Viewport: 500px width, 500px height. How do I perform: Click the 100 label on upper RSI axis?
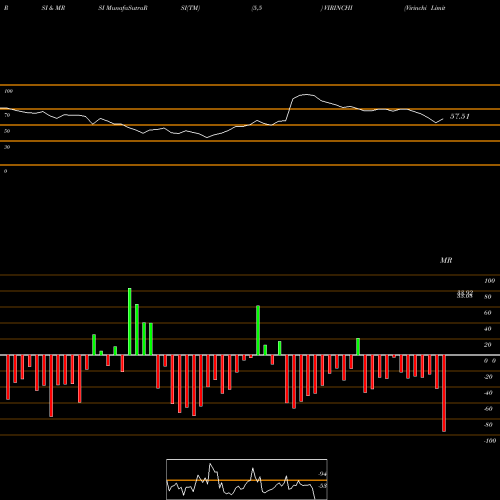8,91
